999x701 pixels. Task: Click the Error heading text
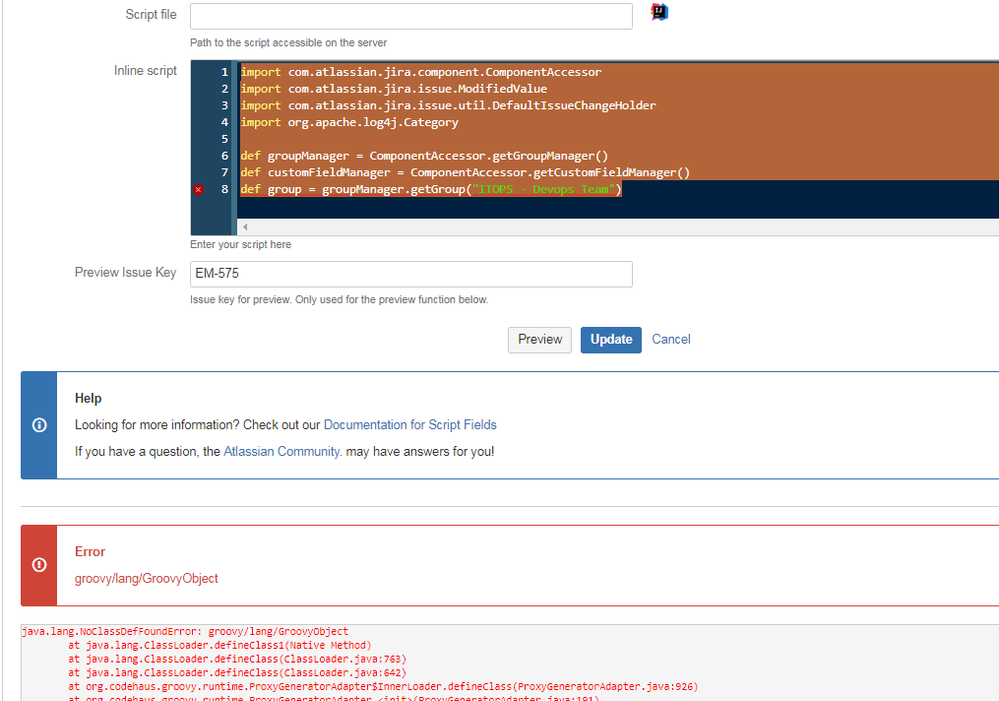(90, 552)
